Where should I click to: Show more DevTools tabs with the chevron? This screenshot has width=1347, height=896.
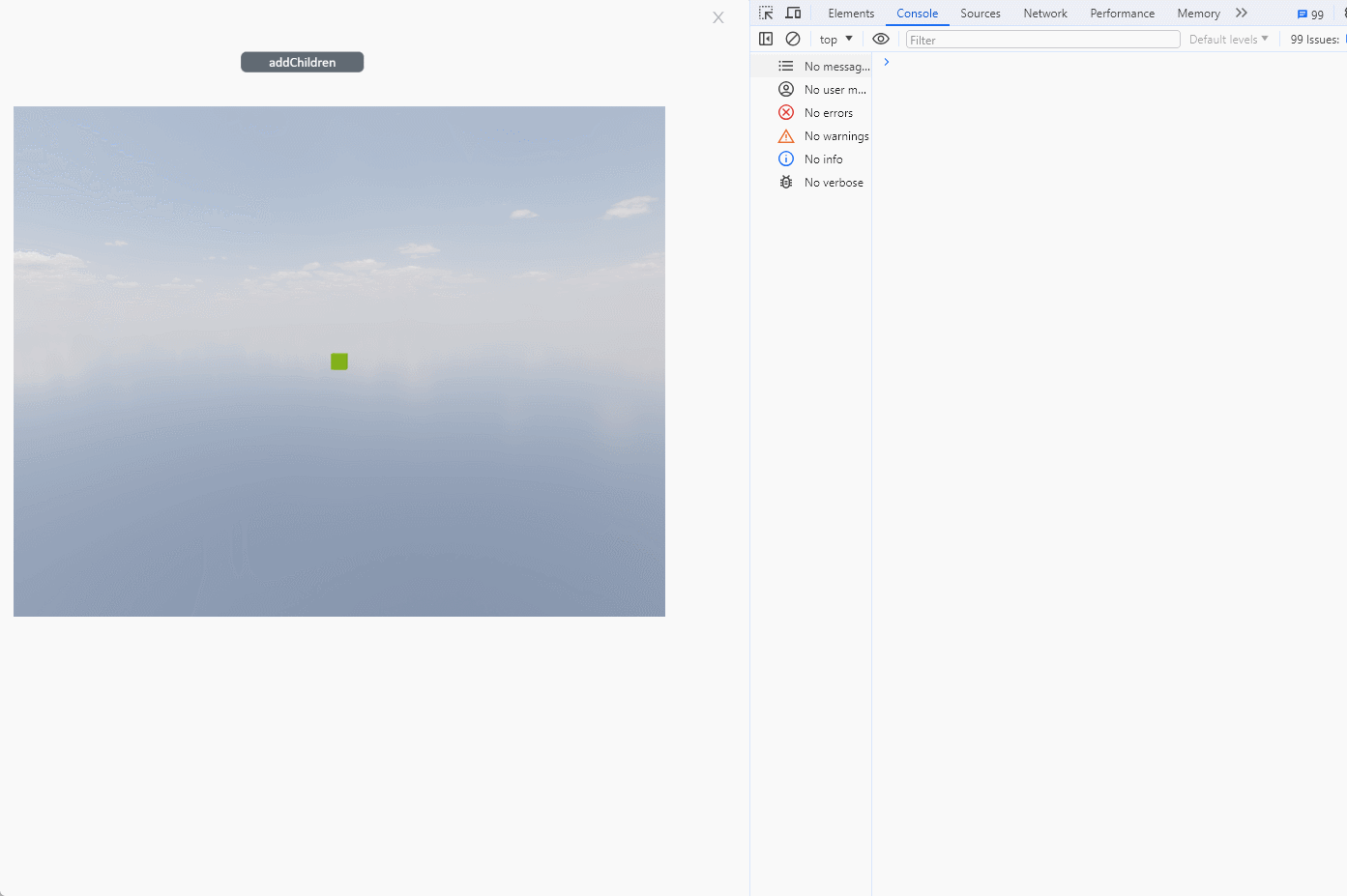point(1242,13)
